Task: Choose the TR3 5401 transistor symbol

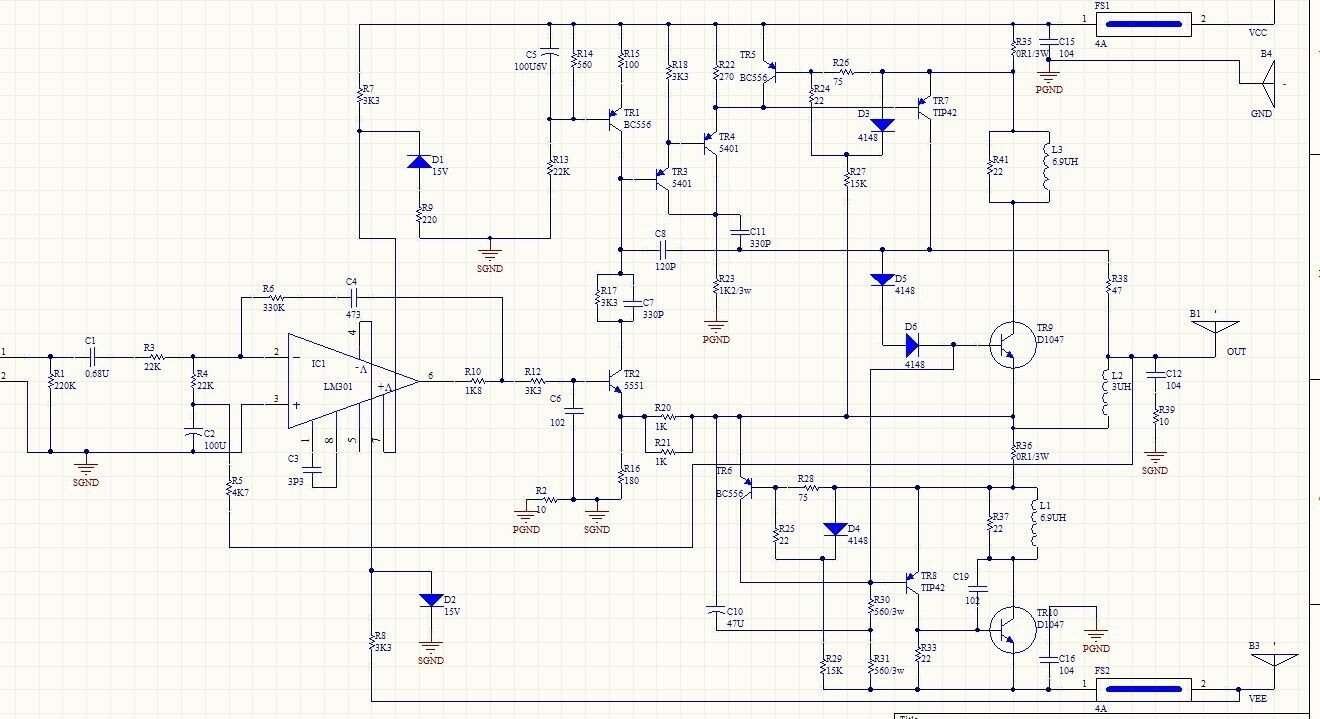Action: [x=661, y=178]
